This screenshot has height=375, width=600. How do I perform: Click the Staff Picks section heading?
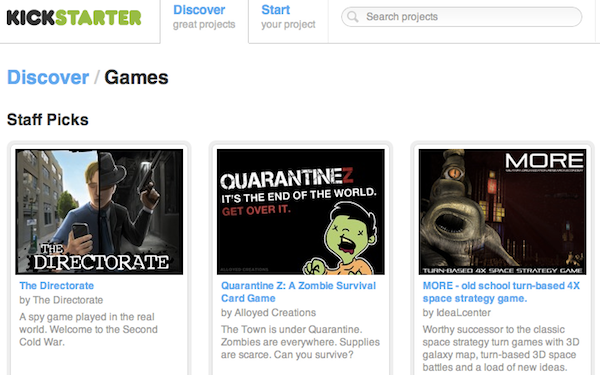[48, 120]
